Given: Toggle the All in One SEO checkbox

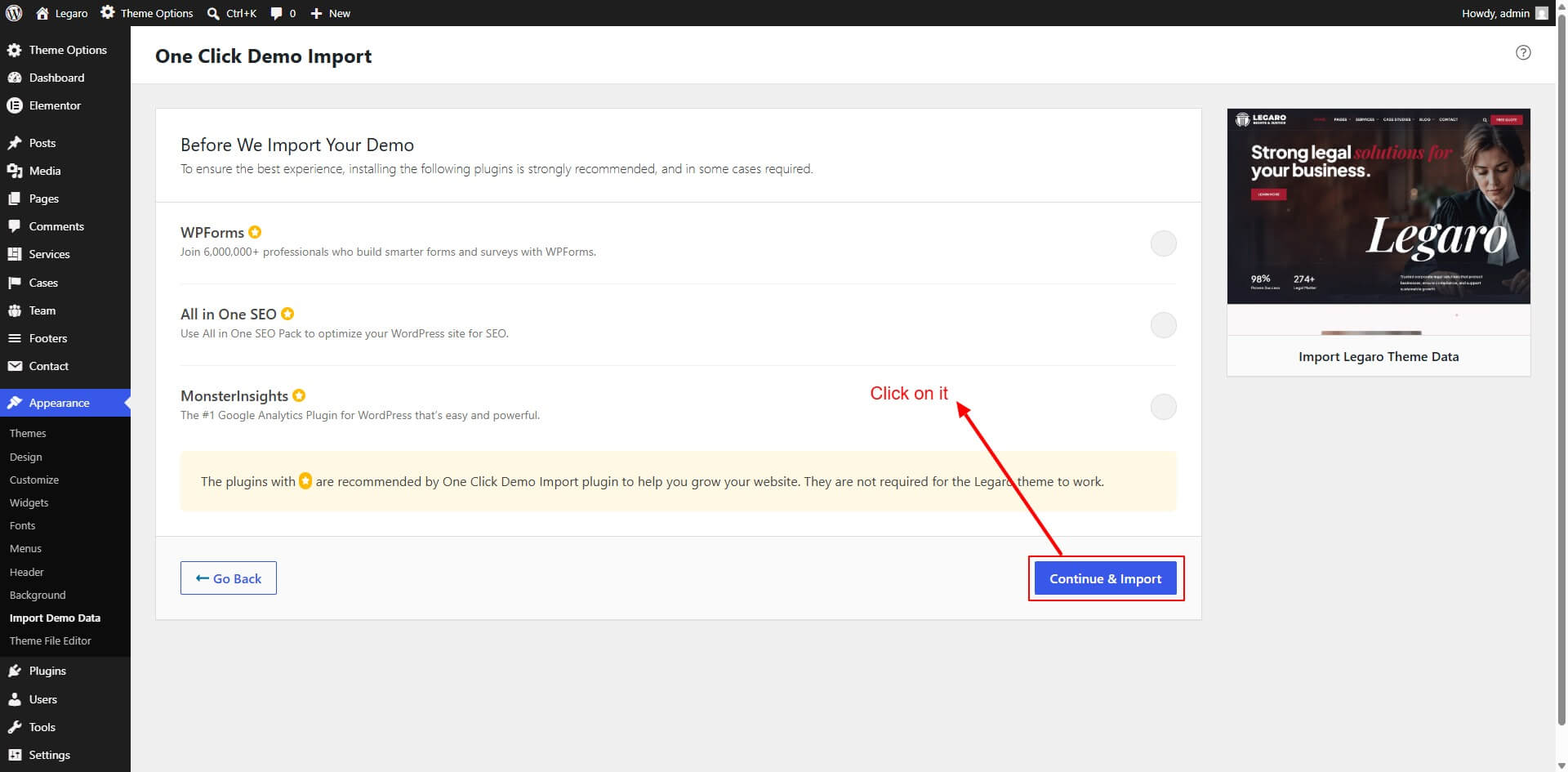Looking at the screenshot, I should pyautogui.click(x=1163, y=325).
